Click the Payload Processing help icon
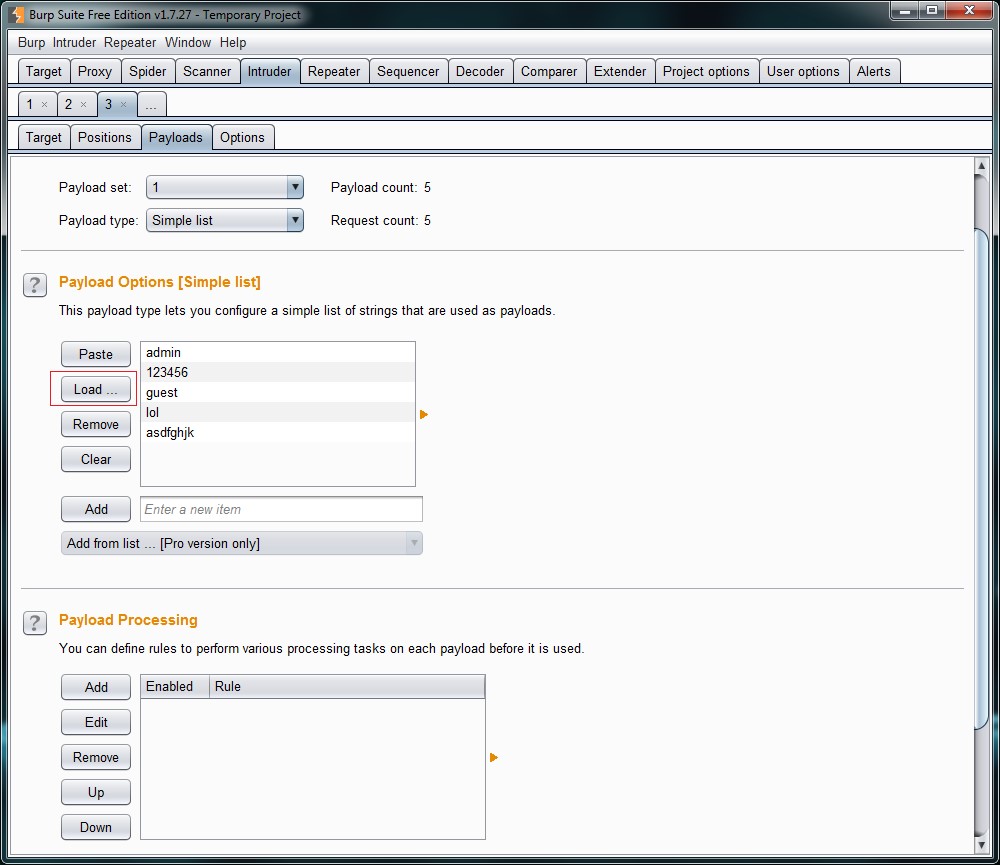Screen dimensions: 1000x865 [35, 623]
